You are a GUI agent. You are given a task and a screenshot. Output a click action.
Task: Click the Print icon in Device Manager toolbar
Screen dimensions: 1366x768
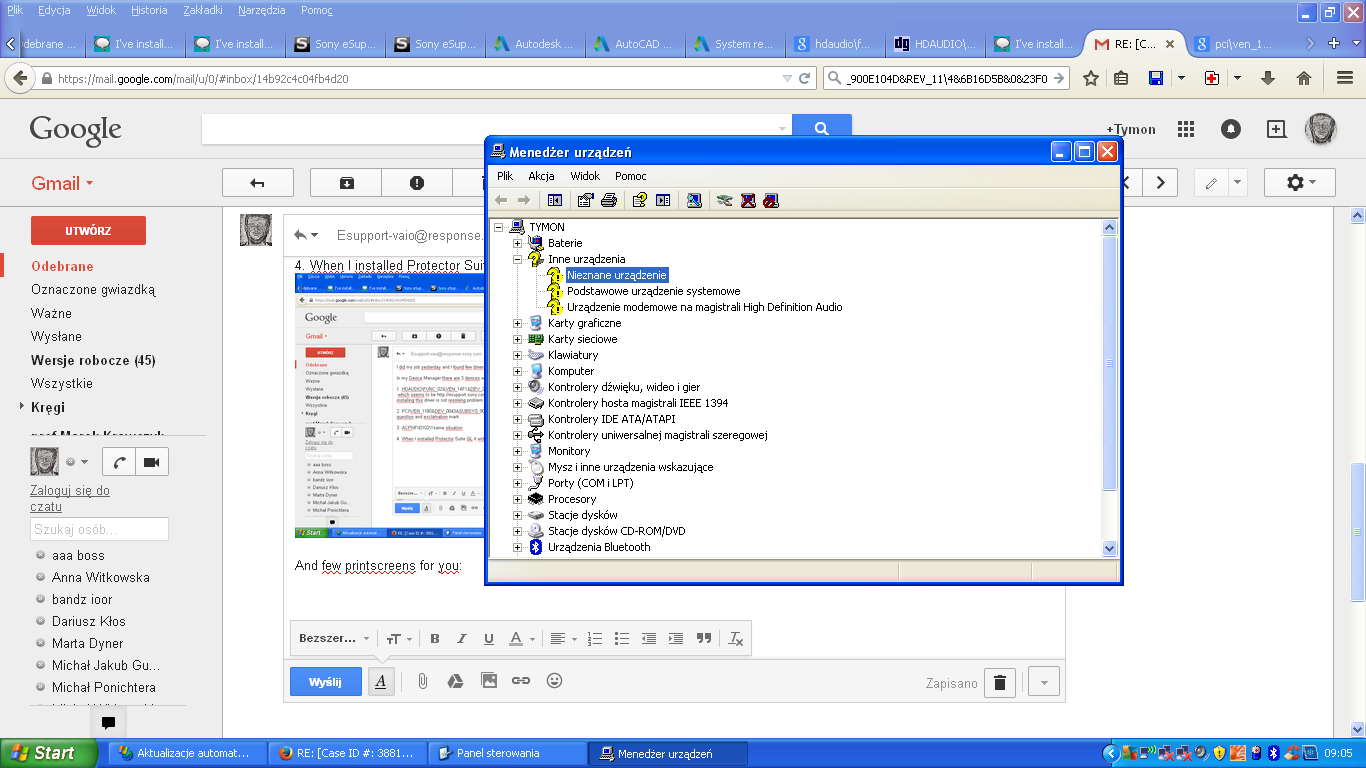coord(609,200)
